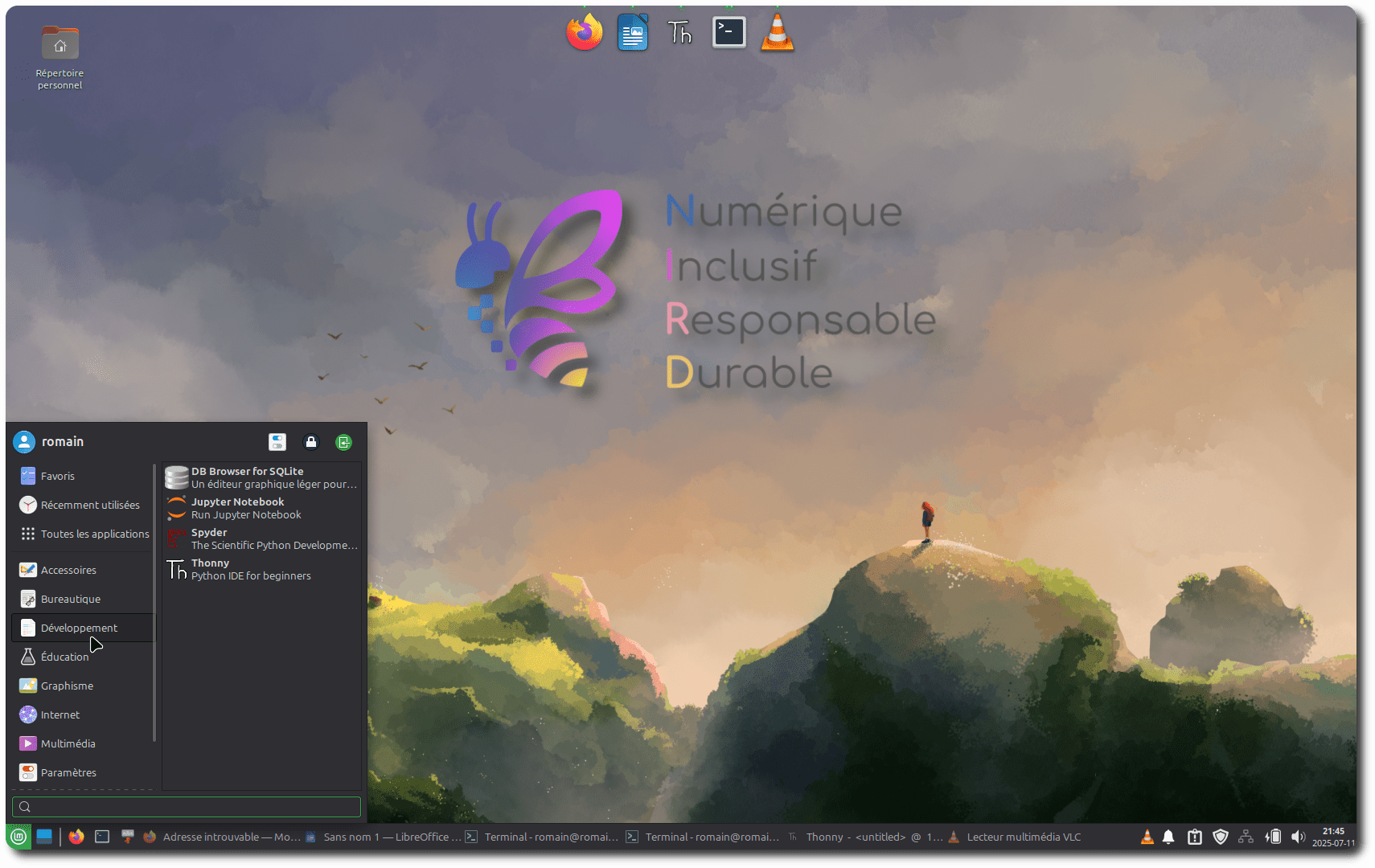This screenshot has width=1375, height=868.
Task: Open Thonny from the top desktop shortcuts
Action: click(679, 31)
